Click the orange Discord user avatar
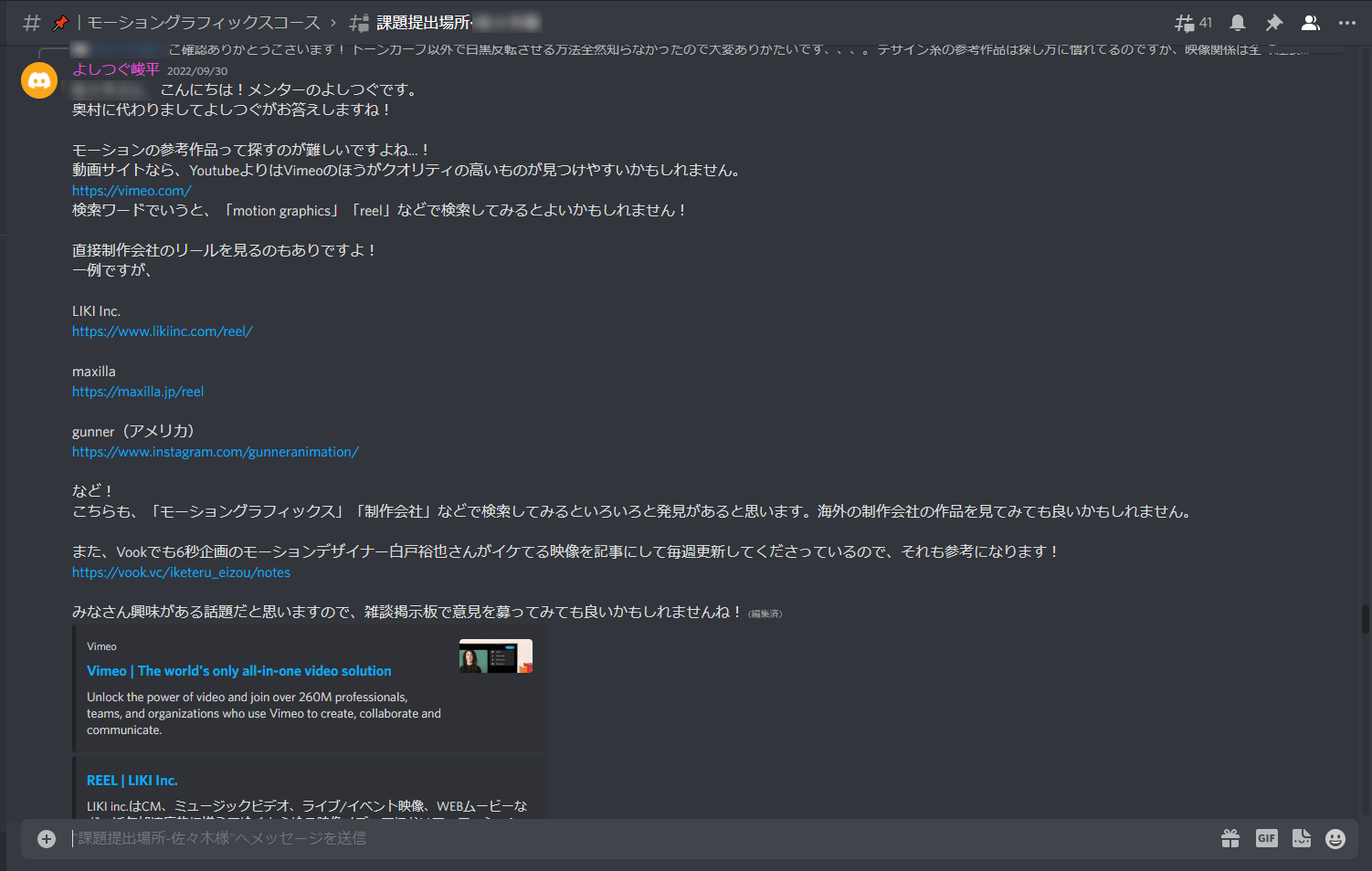Viewport: 1372px width, 871px height. (x=39, y=80)
